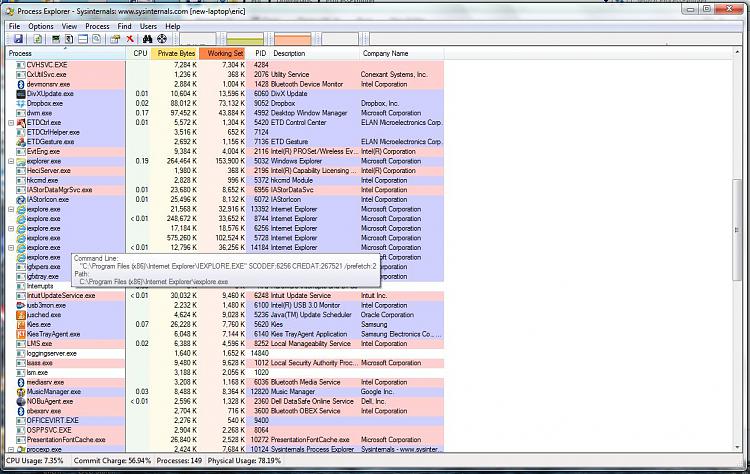The height and width of the screenshot is (474, 750).
Task: Click the explorer.exe folder icon
Action: tap(21, 161)
